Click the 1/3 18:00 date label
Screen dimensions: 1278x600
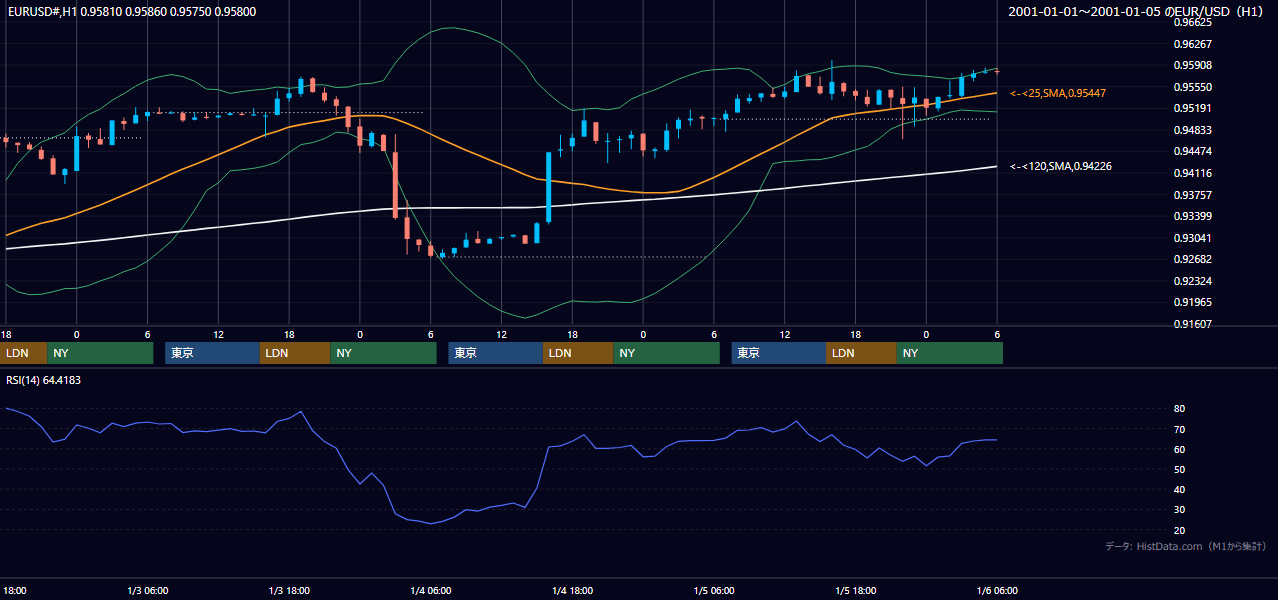[x=289, y=590]
